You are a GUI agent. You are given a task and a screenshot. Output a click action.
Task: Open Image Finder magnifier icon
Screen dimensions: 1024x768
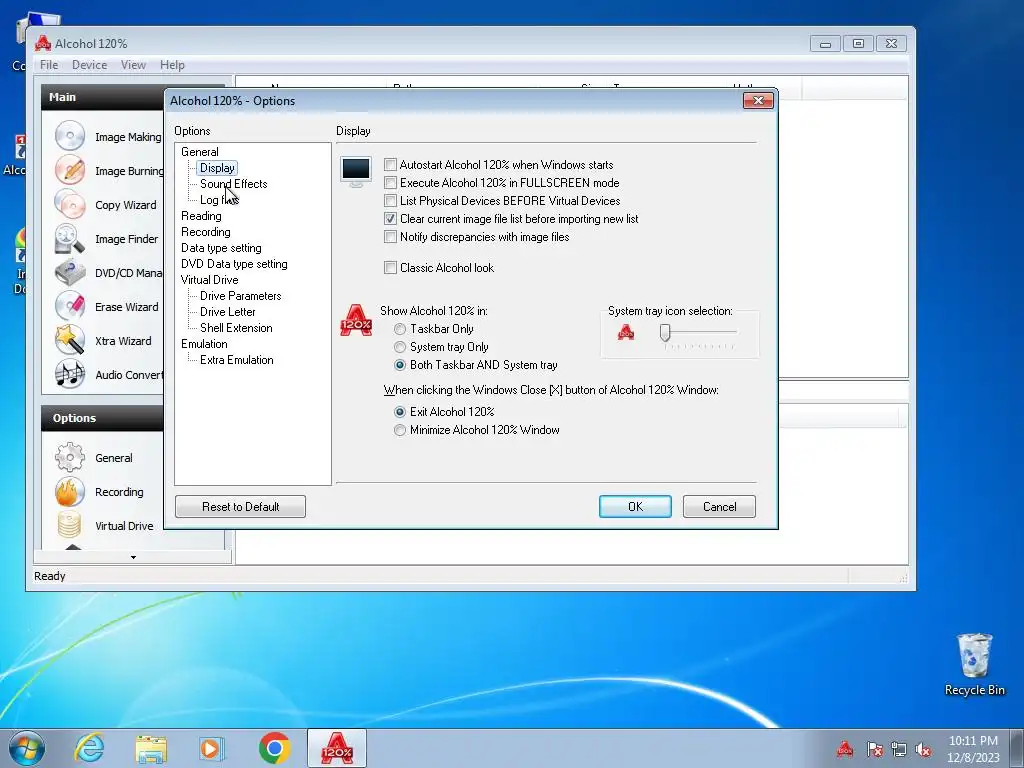70,239
